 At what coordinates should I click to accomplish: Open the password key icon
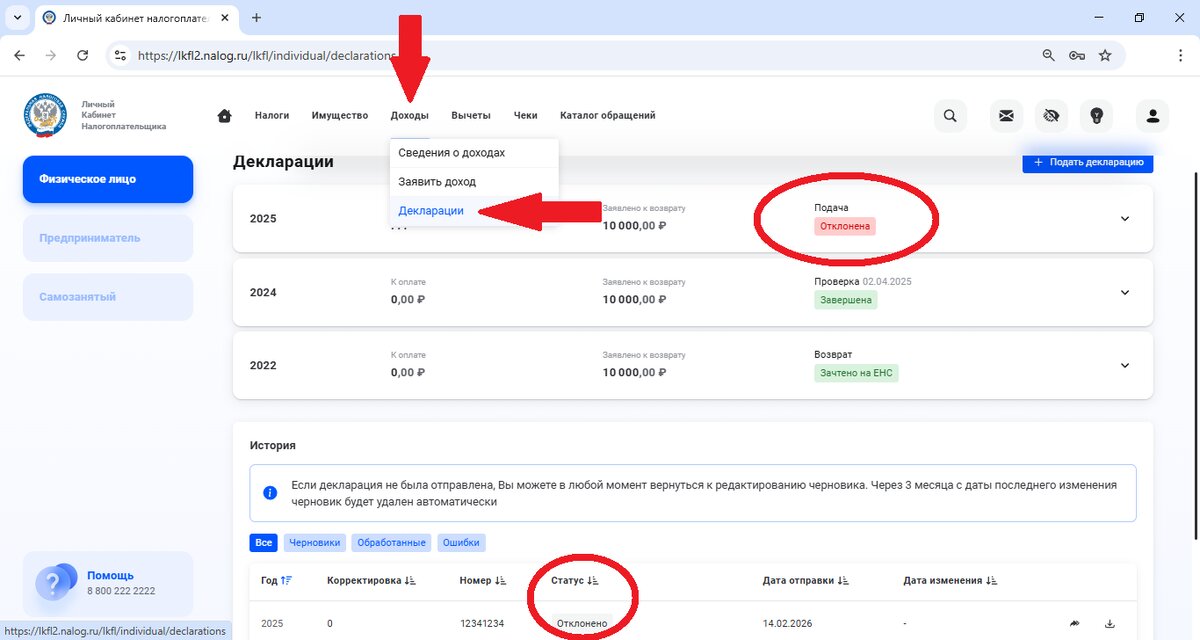[1077, 56]
